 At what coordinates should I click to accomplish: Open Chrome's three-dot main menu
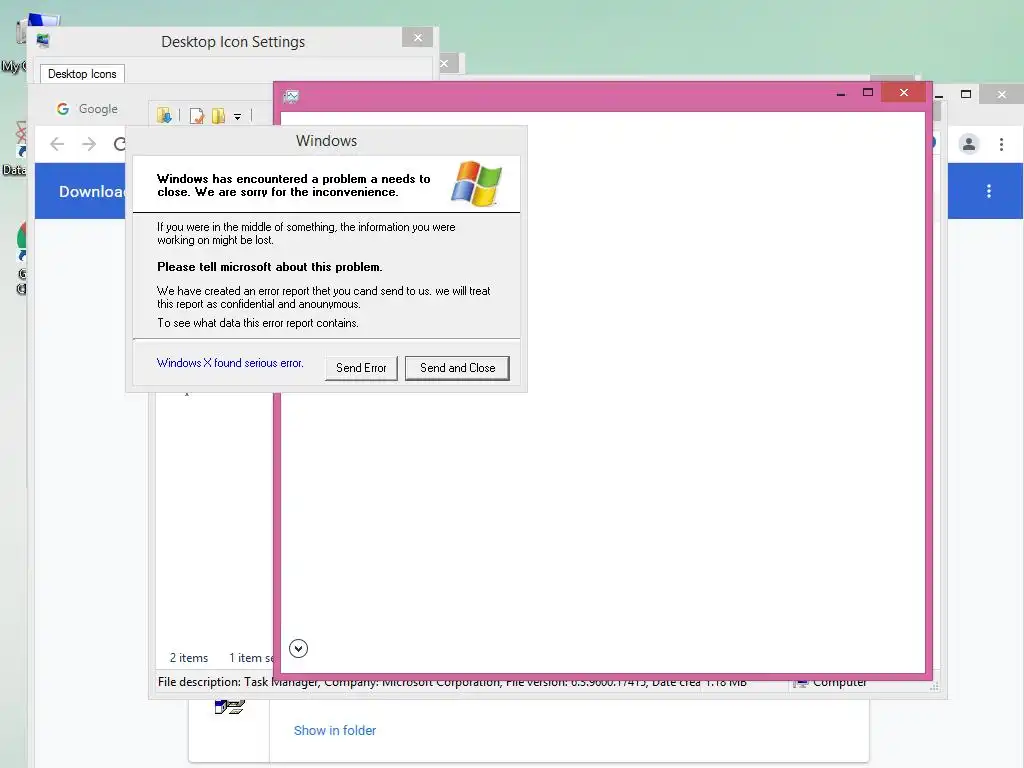pos(1001,144)
